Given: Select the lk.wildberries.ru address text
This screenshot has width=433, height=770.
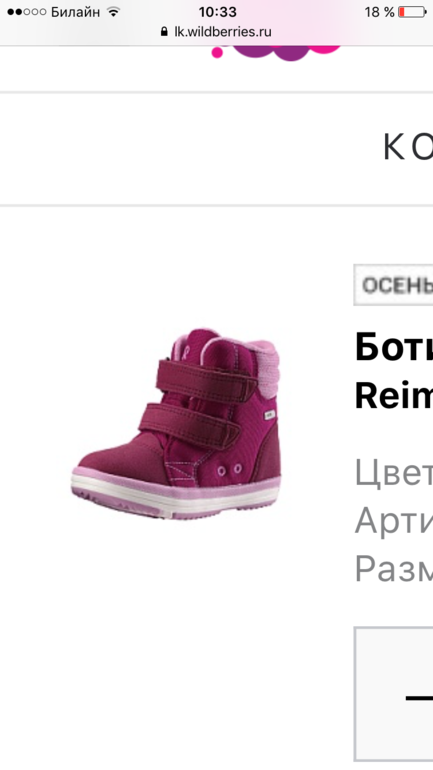Looking at the screenshot, I should (223, 32).
